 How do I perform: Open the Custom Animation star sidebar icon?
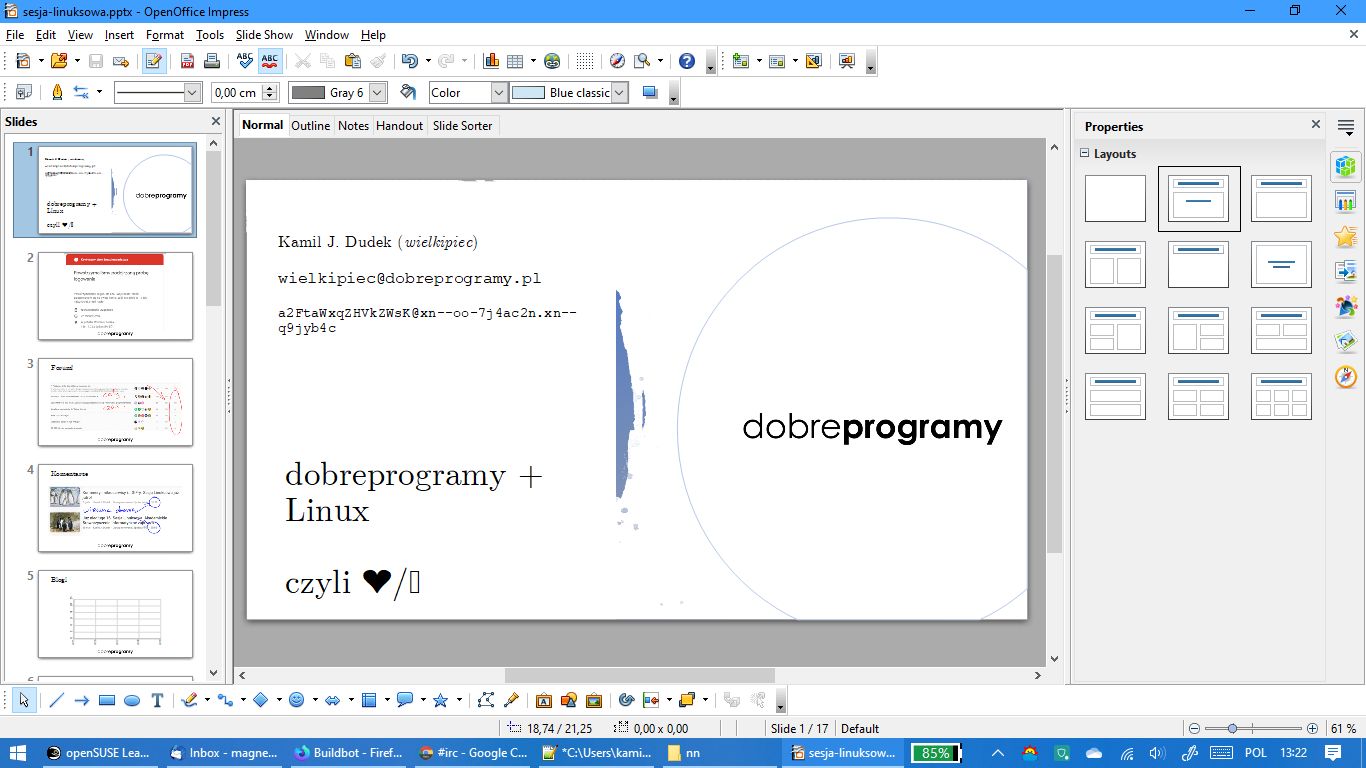pyautogui.click(x=1345, y=237)
